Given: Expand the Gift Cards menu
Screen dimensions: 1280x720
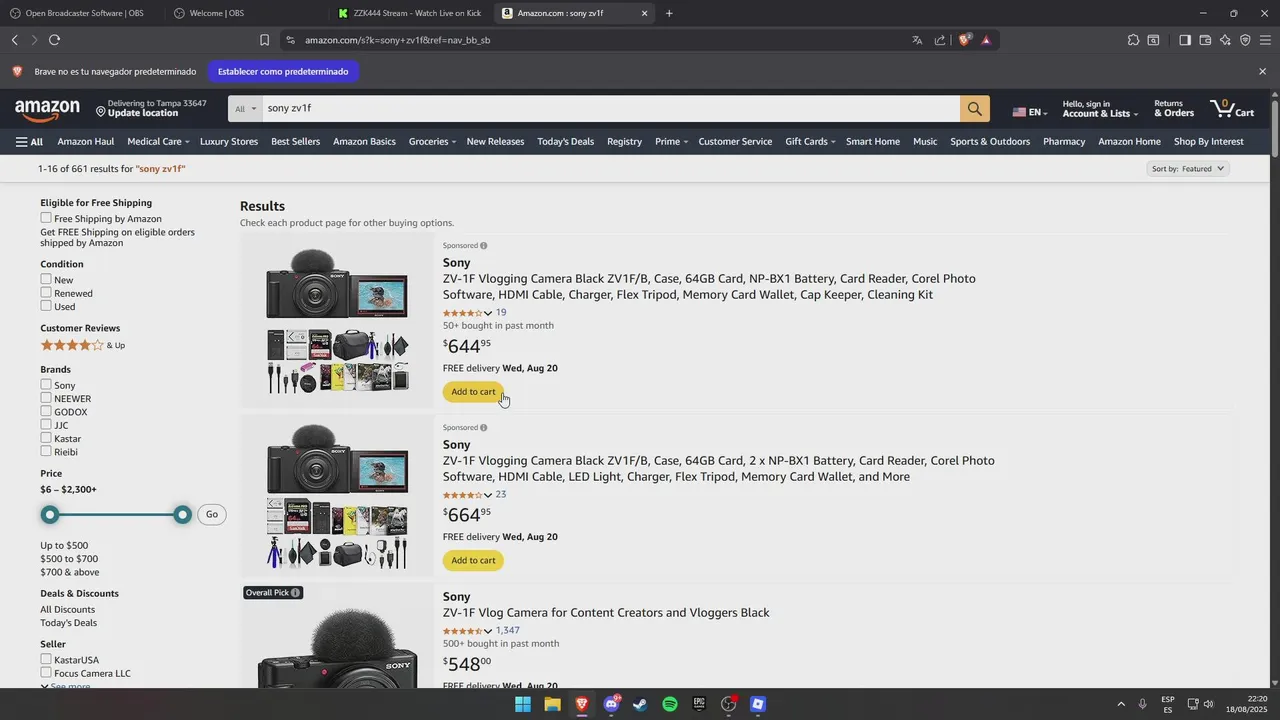Looking at the screenshot, I should click(x=811, y=142).
